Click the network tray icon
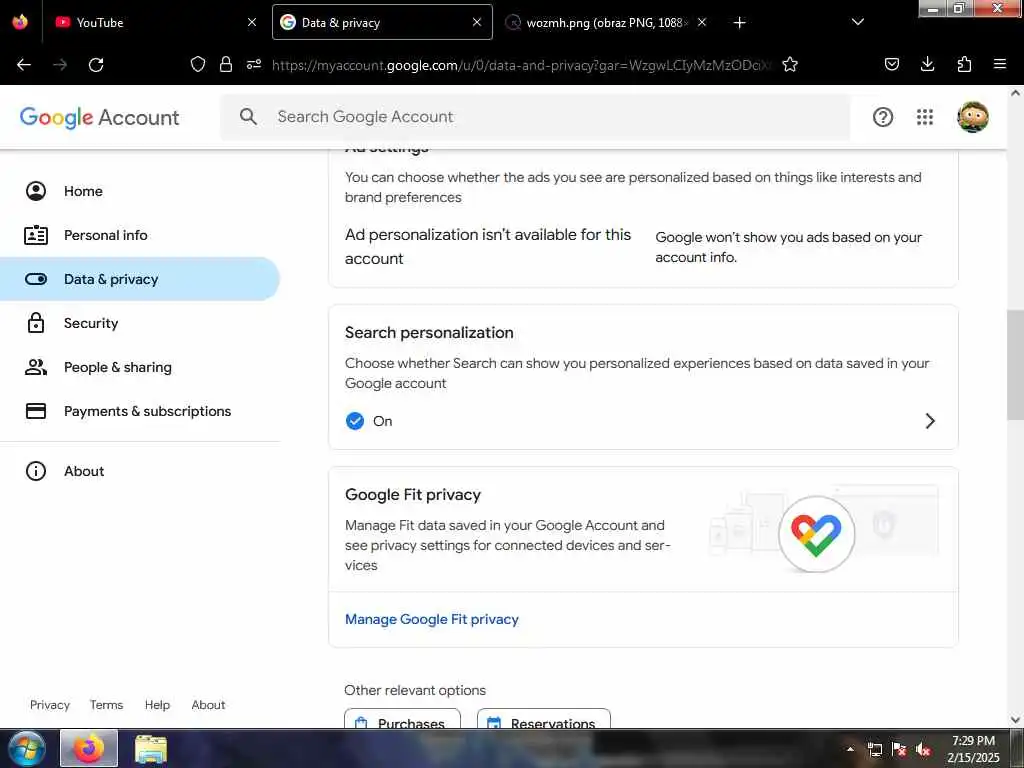 pyautogui.click(x=874, y=749)
